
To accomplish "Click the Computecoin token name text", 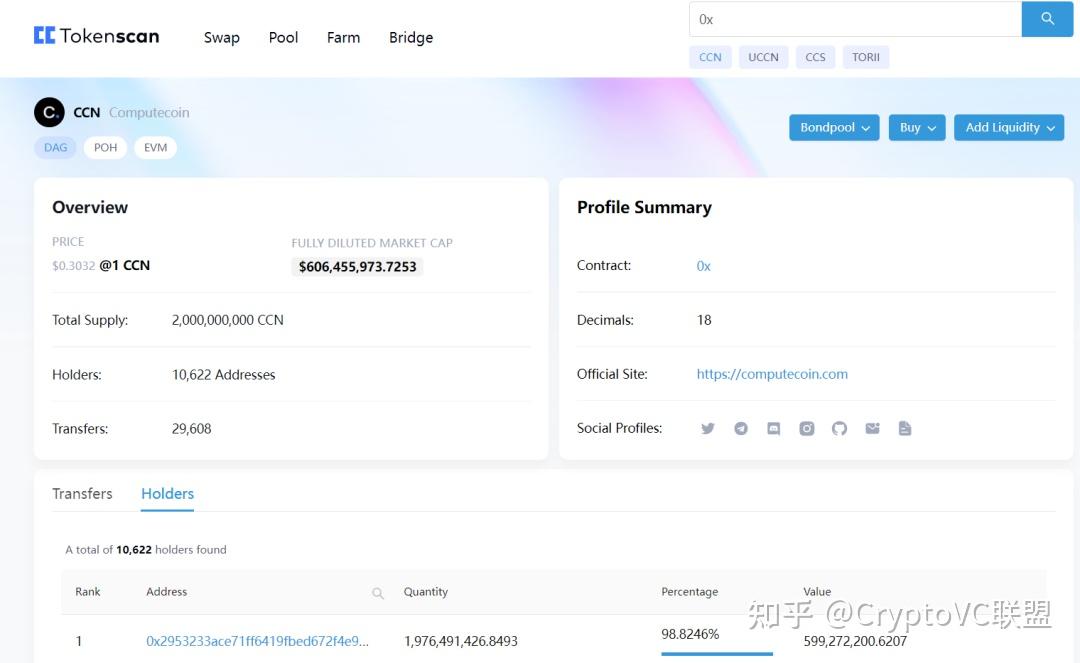I will (149, 112).
